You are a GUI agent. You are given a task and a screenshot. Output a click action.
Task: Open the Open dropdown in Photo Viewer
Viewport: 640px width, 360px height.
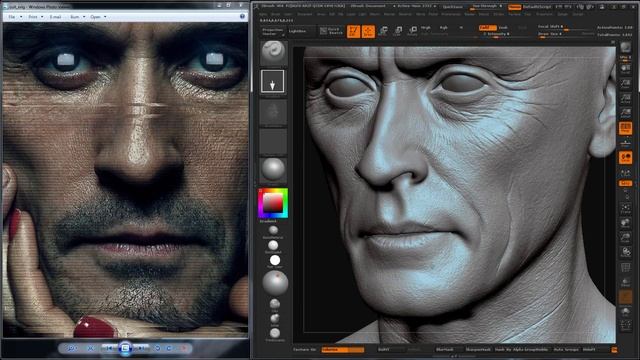click(x=98, y=17)
